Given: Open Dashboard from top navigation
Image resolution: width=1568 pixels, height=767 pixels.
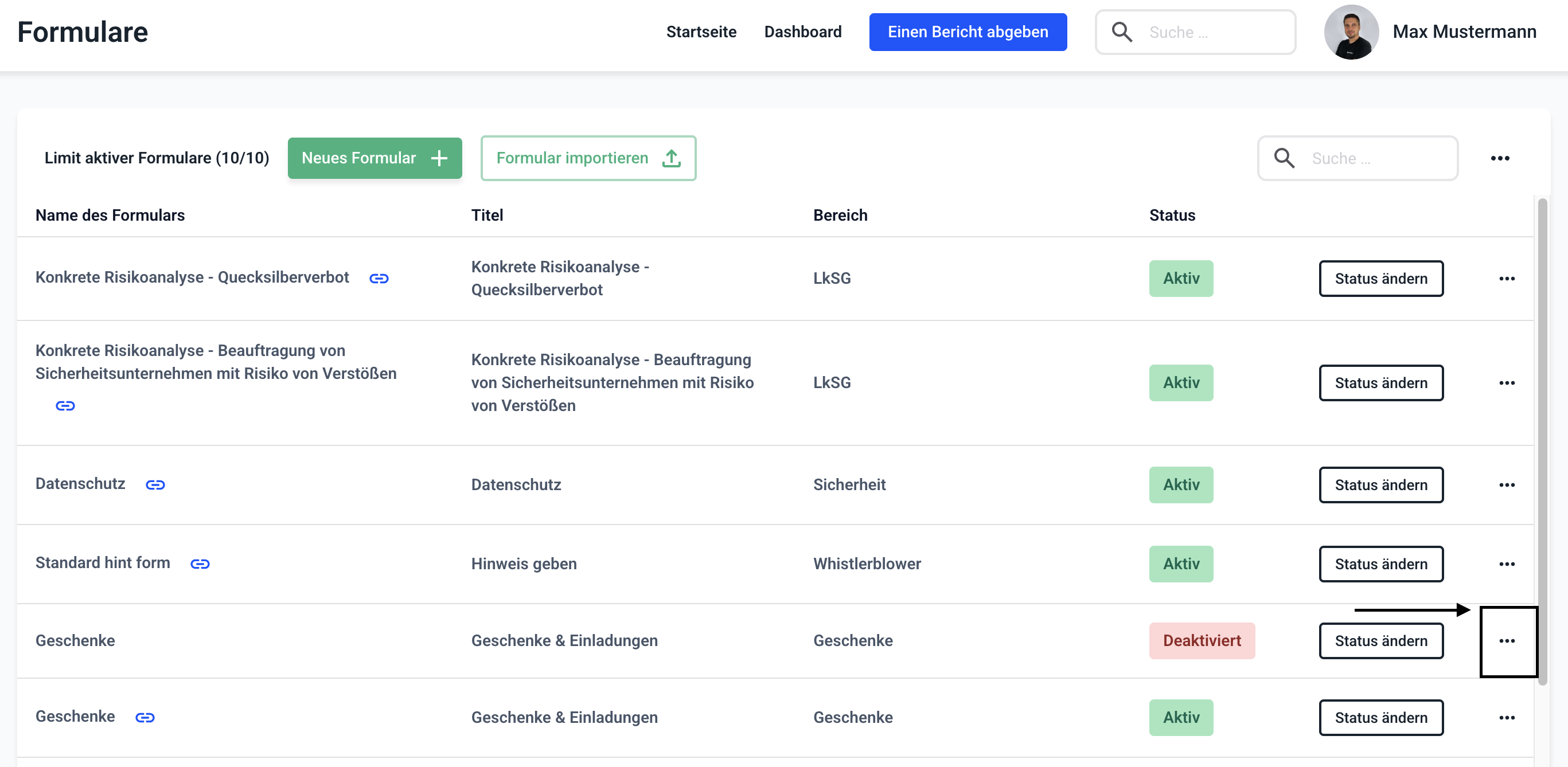Looking at the screenshot, I should point(802,32).
